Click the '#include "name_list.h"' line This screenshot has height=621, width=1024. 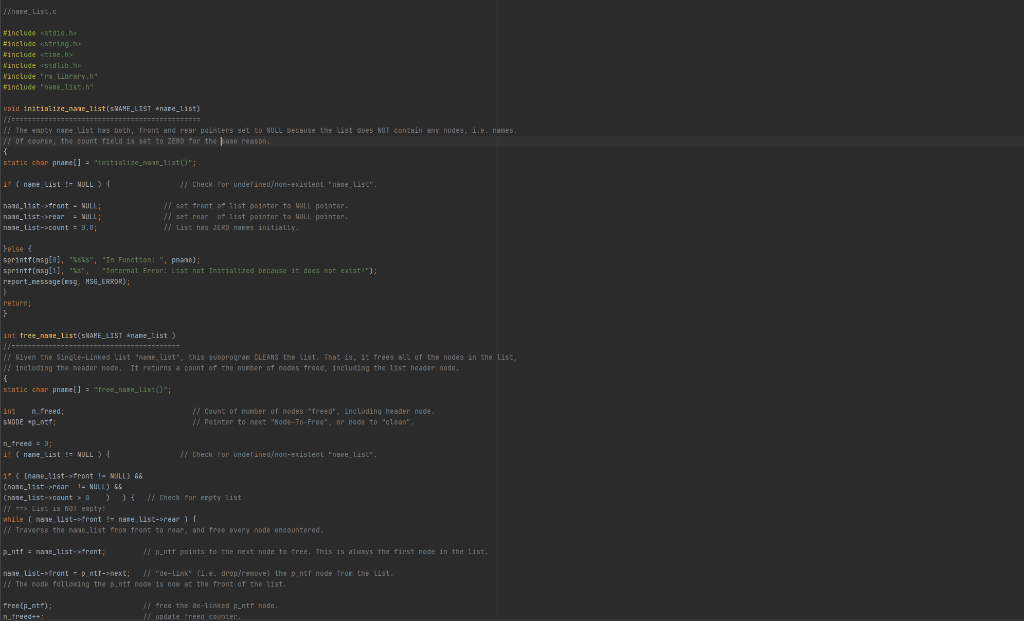48,88
